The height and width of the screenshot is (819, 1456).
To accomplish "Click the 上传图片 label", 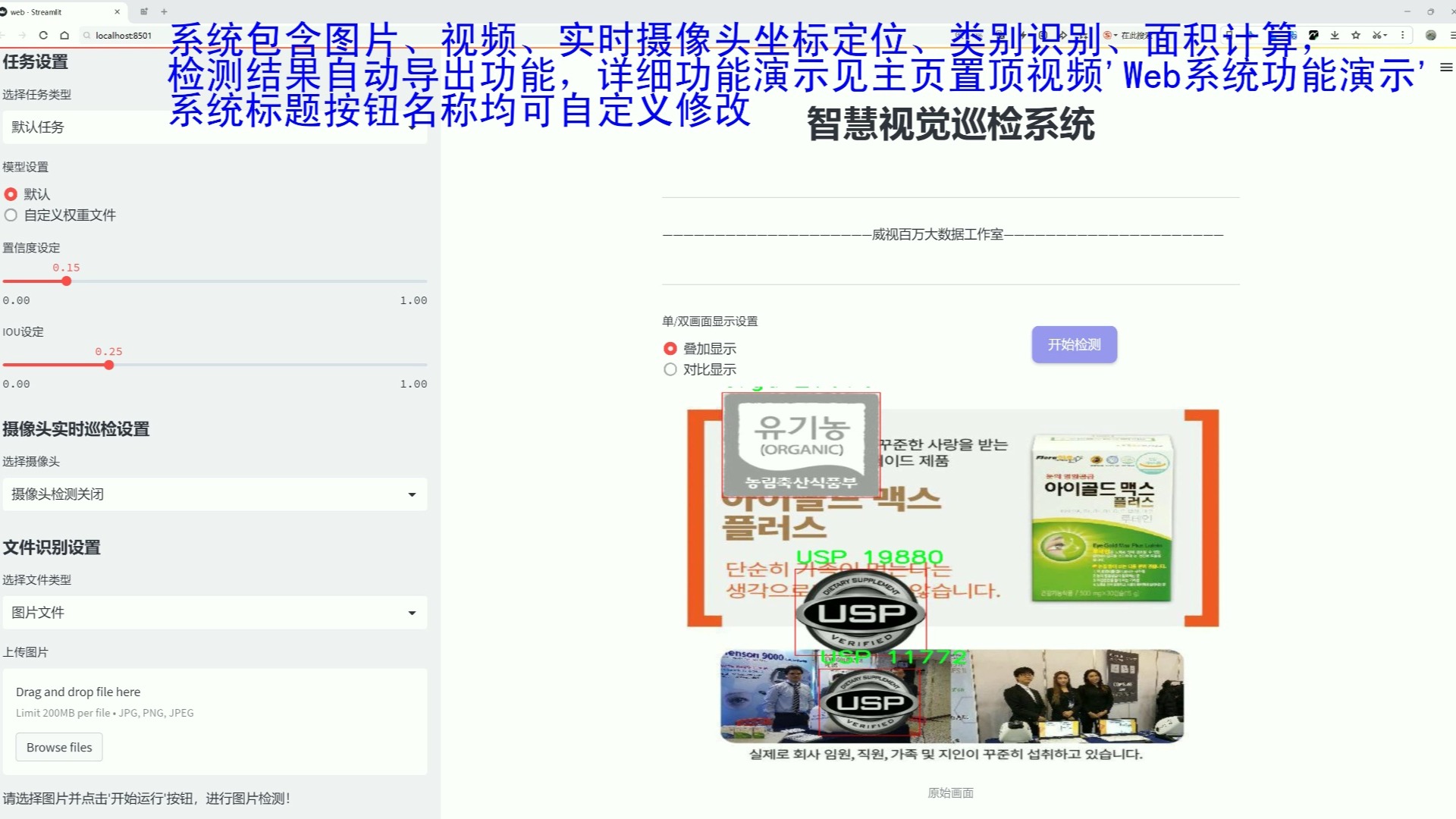I will click(25, 652).
